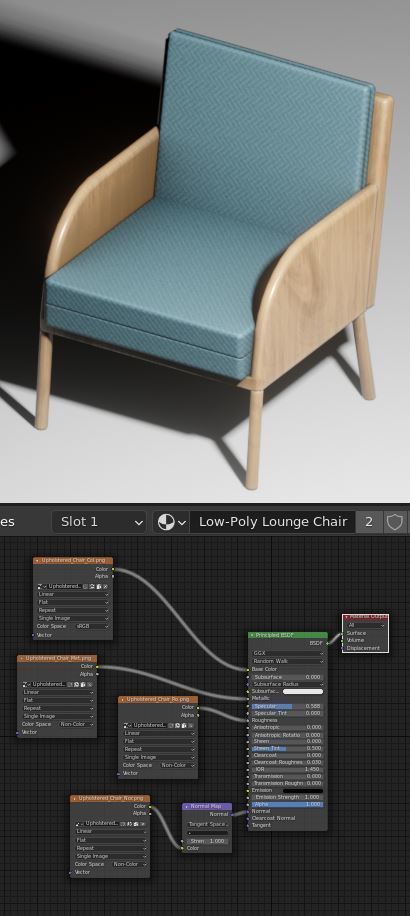Collapse the Upholstered_Chair_Nor.png node

[x=75, y=798]
